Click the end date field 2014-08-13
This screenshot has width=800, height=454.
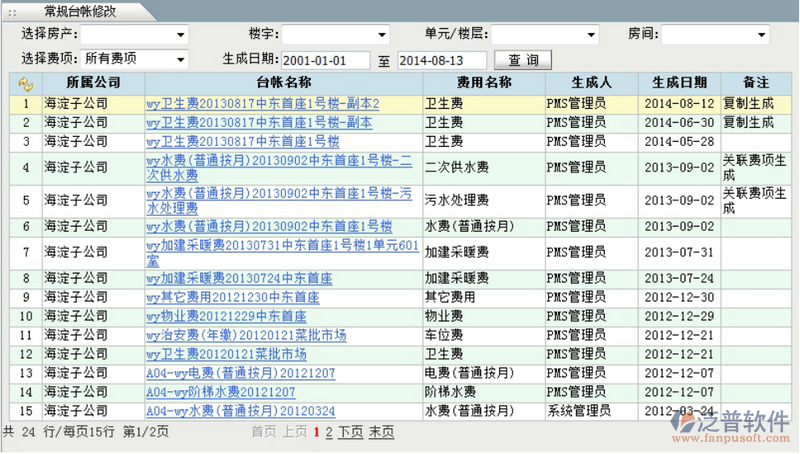coord(442,61)
